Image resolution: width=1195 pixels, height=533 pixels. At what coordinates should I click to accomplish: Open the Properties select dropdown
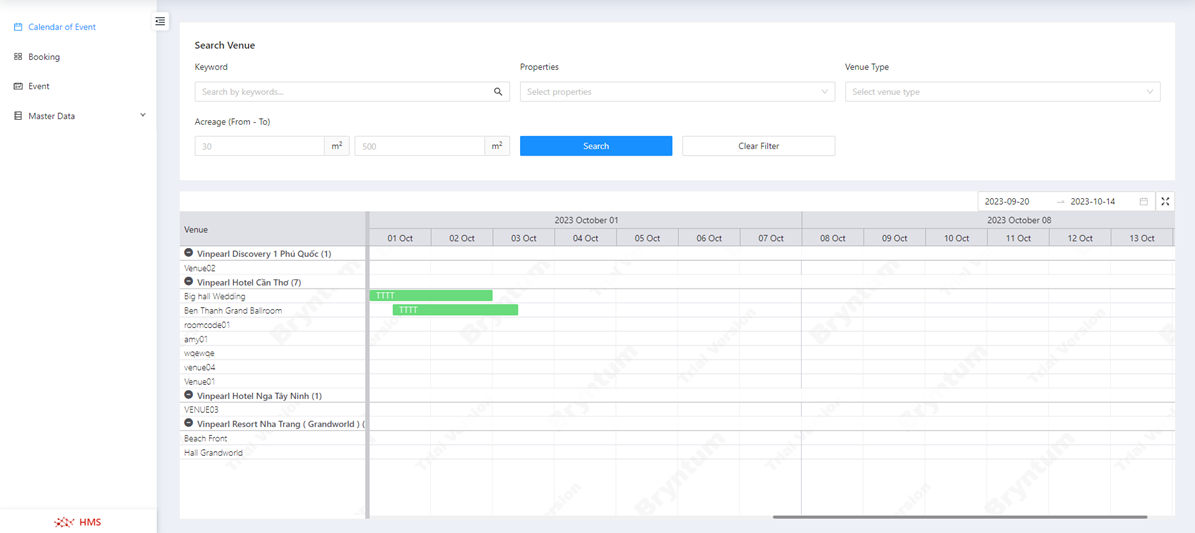677,92
